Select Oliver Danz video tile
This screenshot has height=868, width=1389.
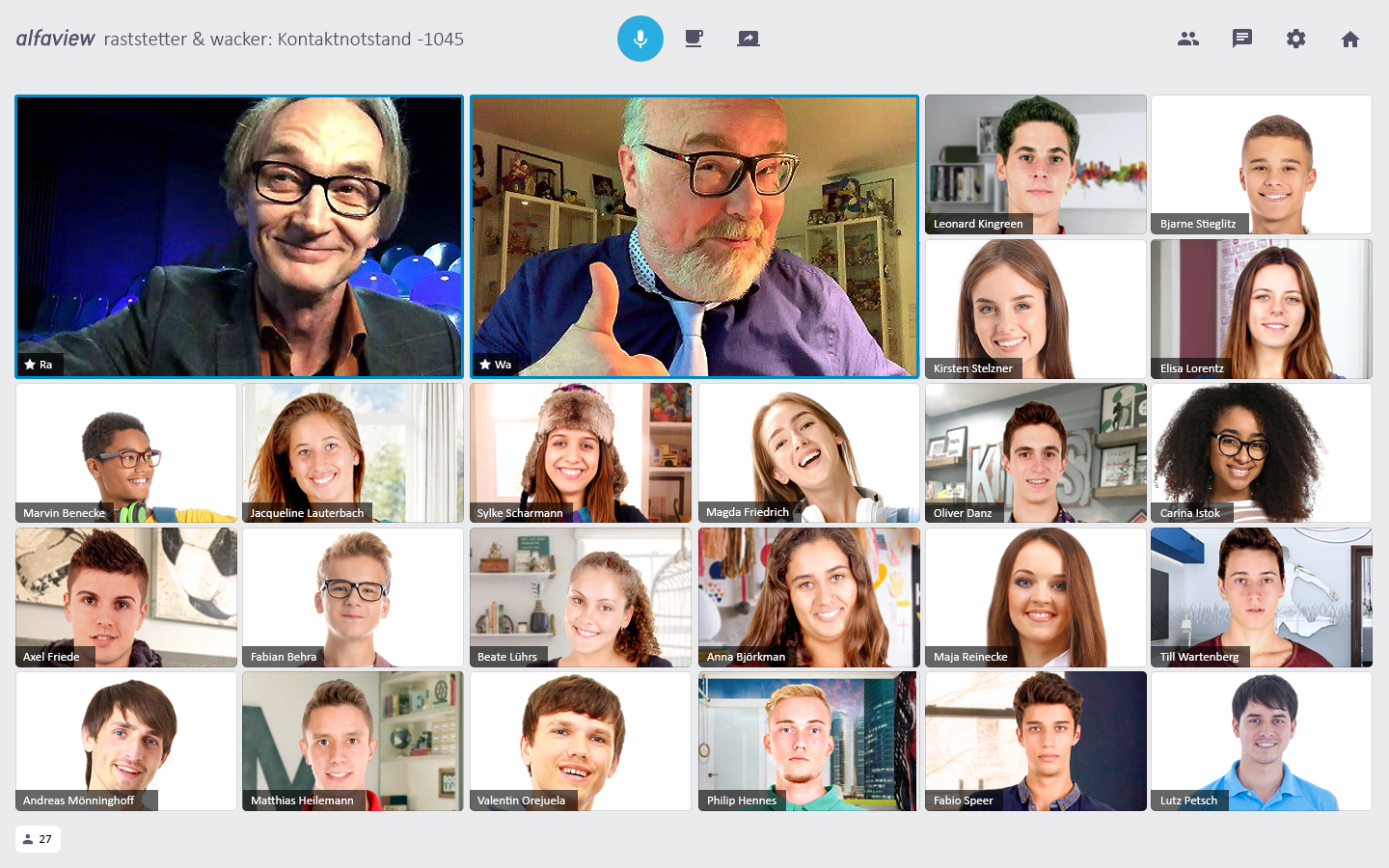[x=1036, y=453]
